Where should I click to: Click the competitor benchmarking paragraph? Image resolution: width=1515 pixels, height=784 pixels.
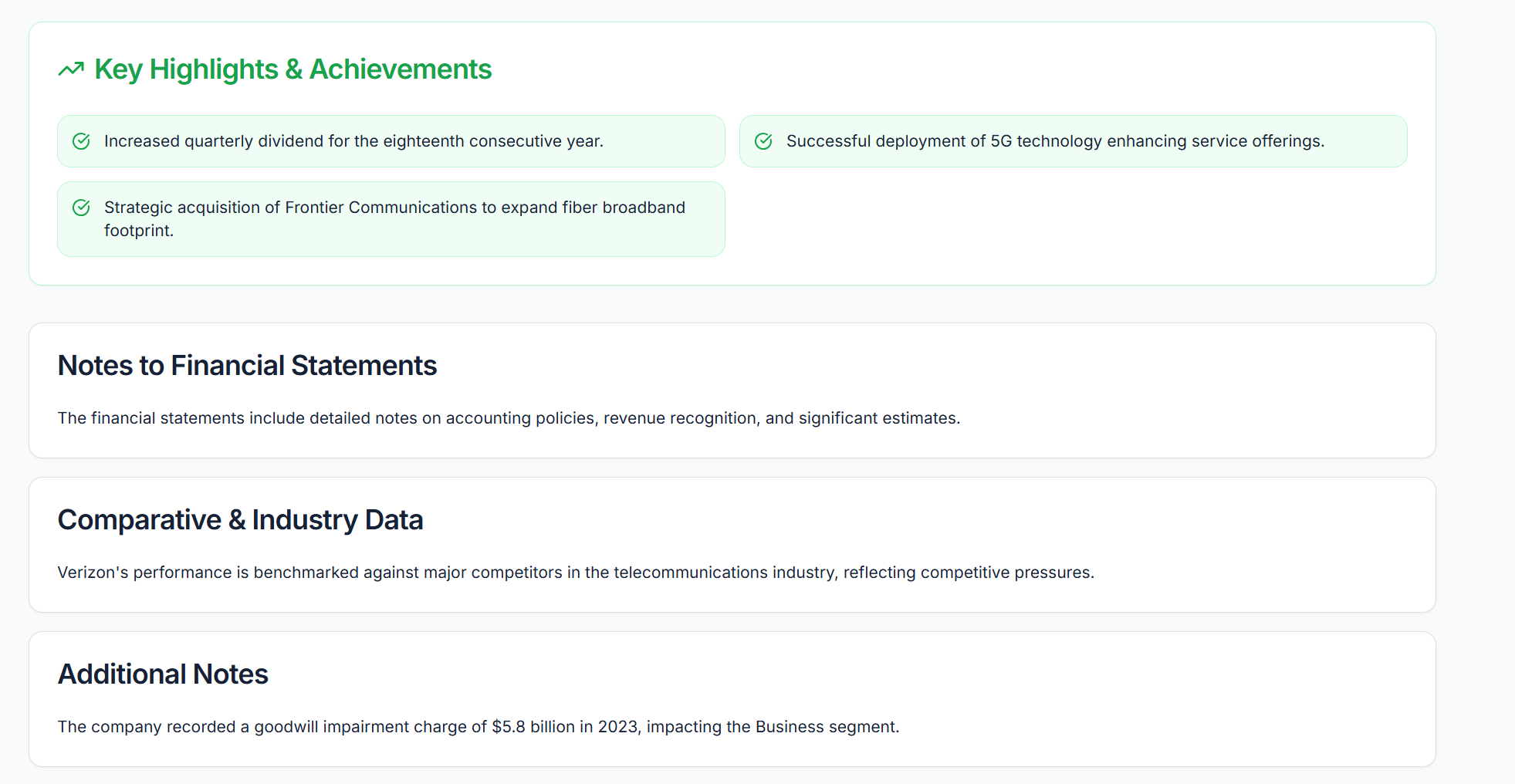[x=575, y=573]
